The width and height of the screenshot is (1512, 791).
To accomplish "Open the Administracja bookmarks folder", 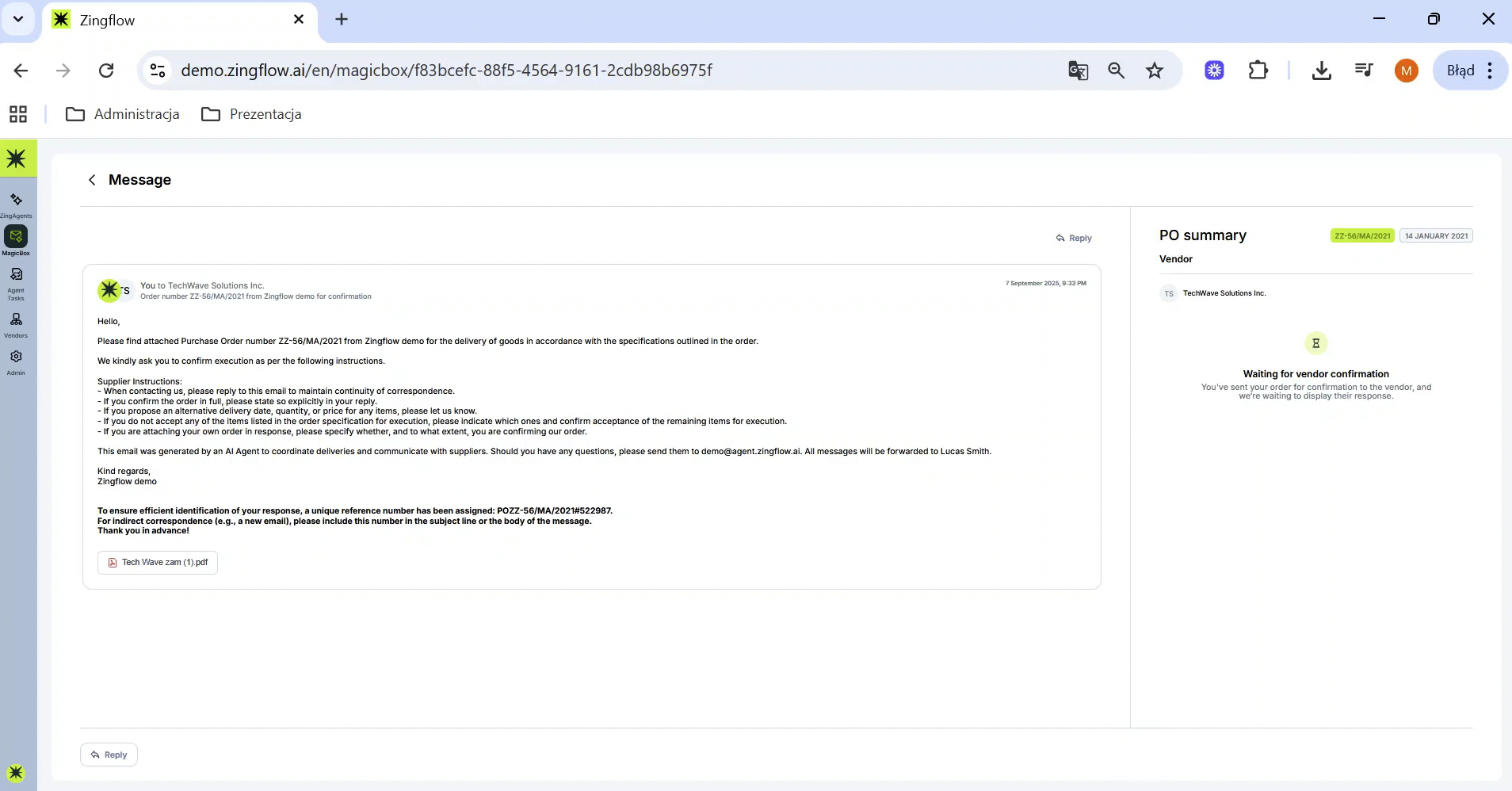I will coord(123,114).
